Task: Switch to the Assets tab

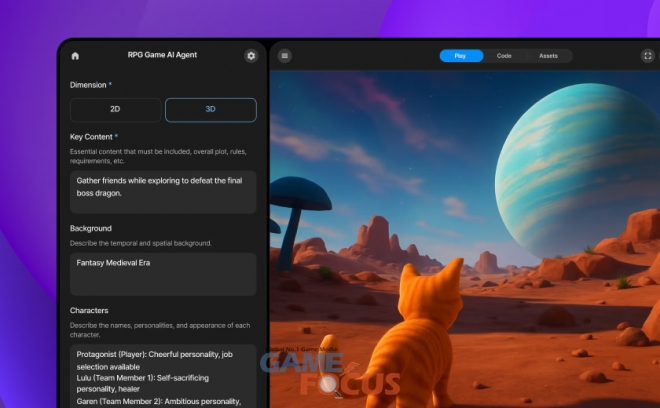Action: tap(548, 56)
